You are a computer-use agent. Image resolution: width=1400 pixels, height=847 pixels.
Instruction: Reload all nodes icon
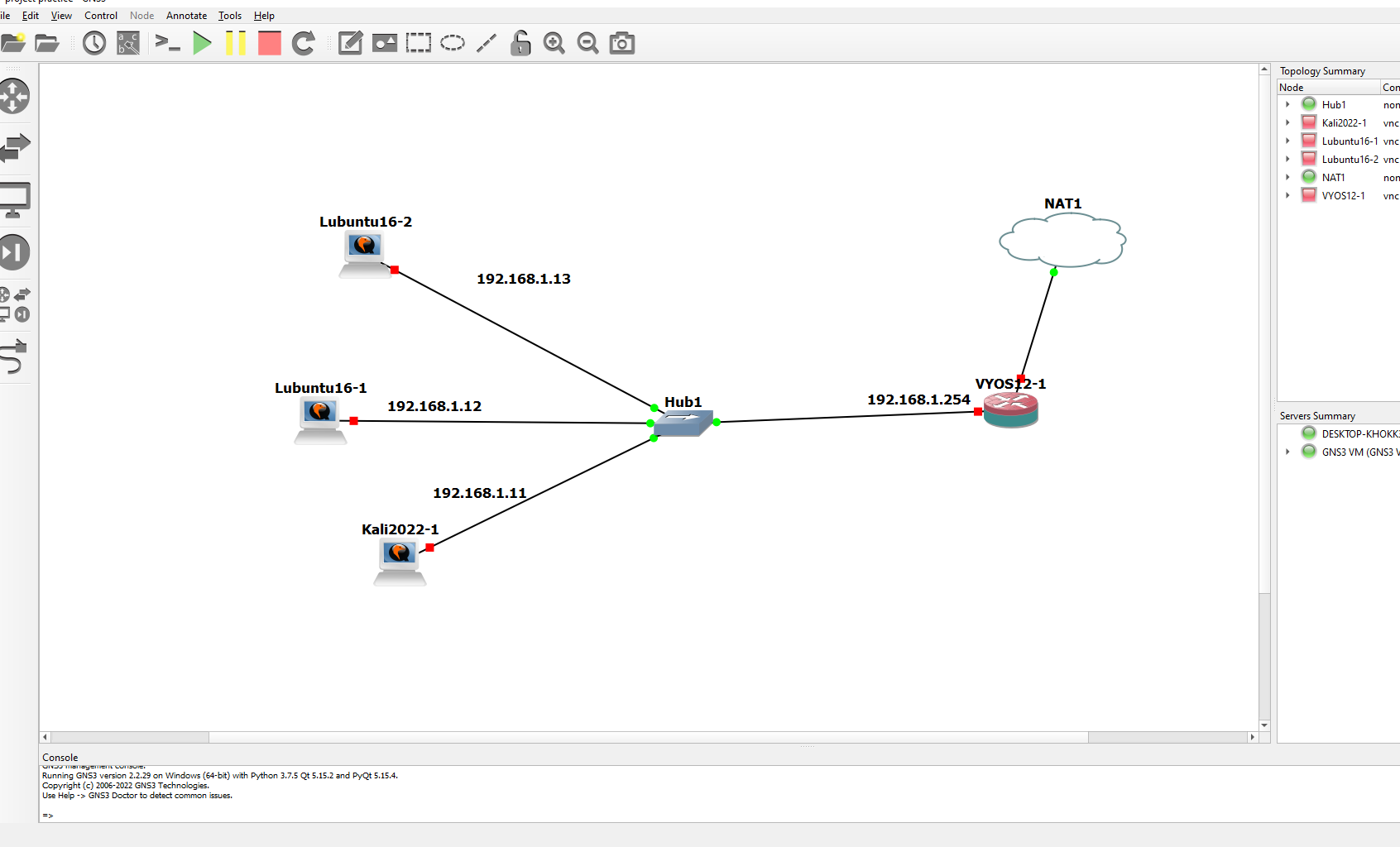click(x=304, y=43)
